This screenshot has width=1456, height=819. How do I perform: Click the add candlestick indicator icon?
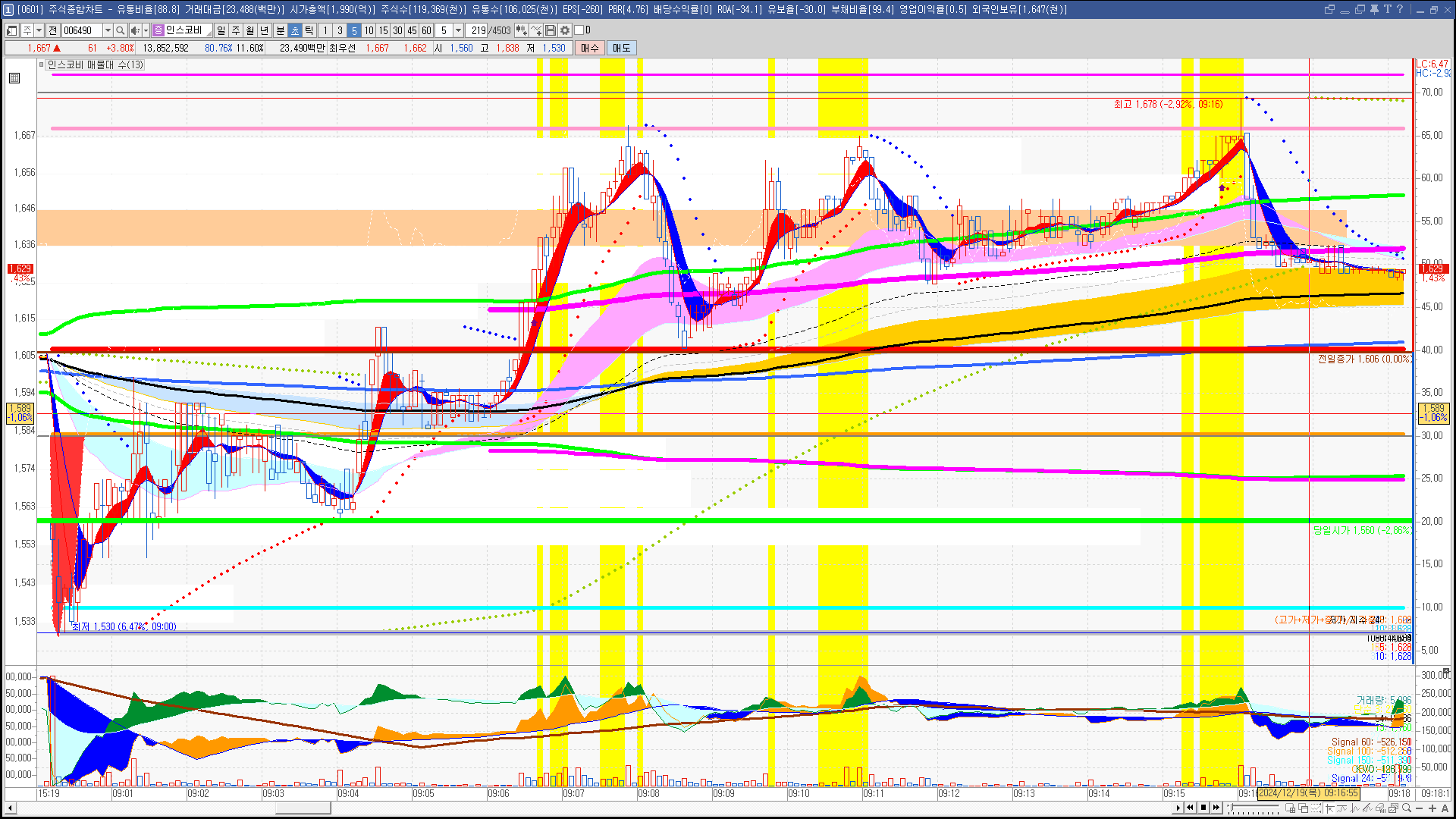coord(522,30)
